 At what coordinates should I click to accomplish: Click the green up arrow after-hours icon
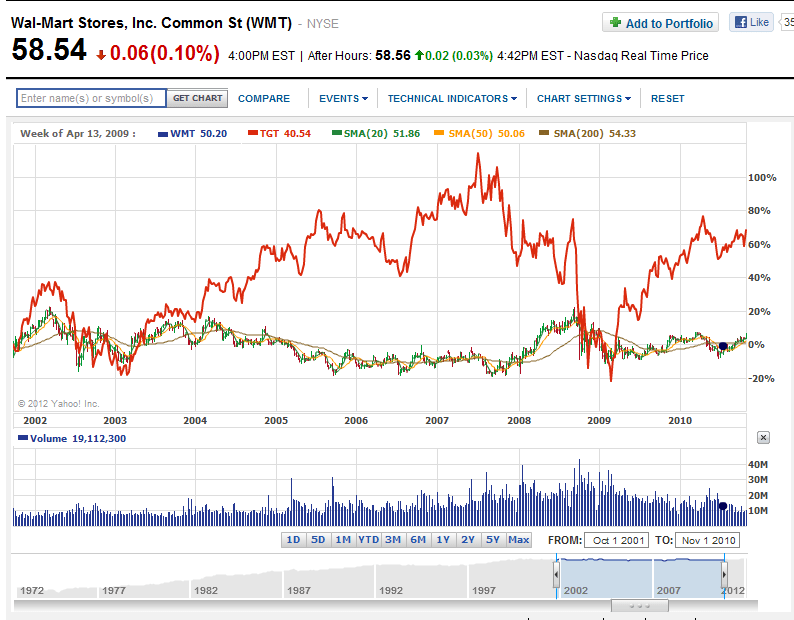click(x=419, y=55)
